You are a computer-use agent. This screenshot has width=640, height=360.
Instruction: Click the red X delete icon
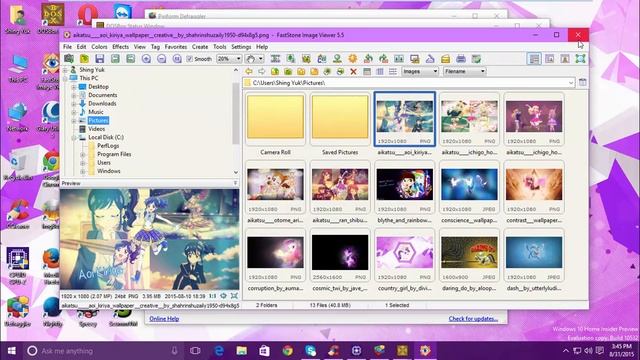pos(353,71)
